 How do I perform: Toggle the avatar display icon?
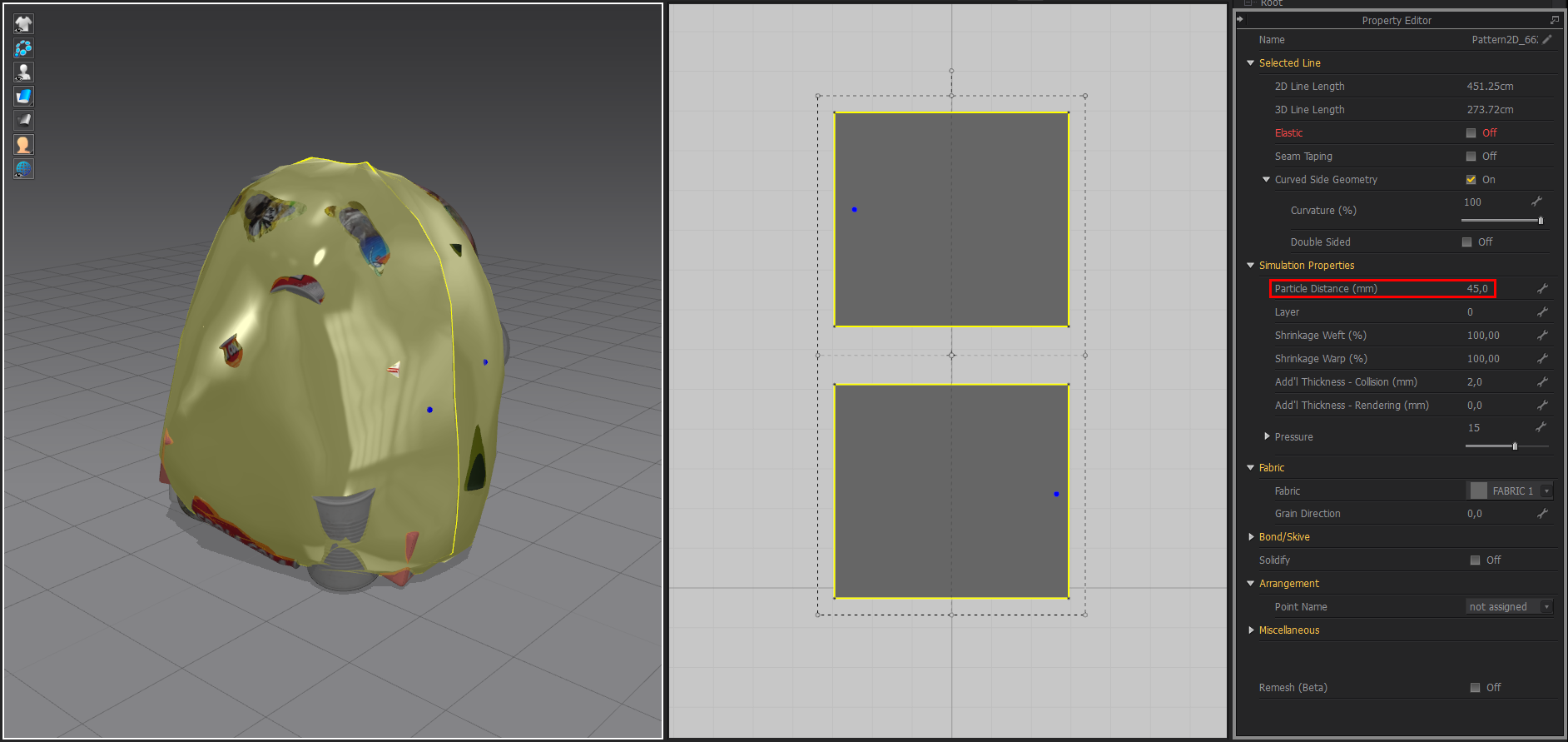click(x=23, y=72)
